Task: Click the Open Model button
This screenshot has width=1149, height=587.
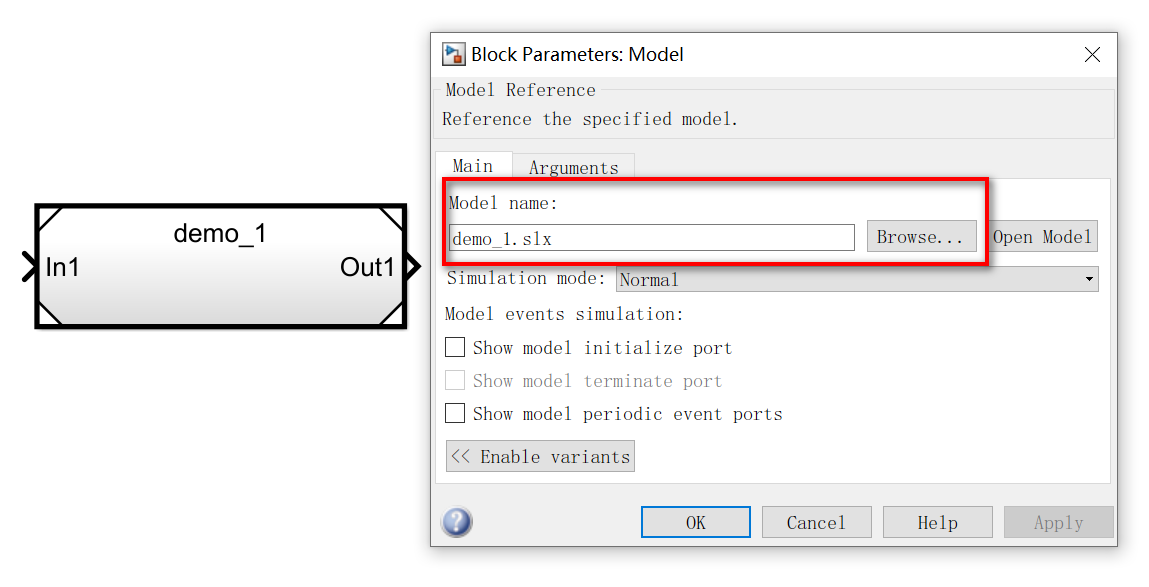Action: pos(1041,237)
